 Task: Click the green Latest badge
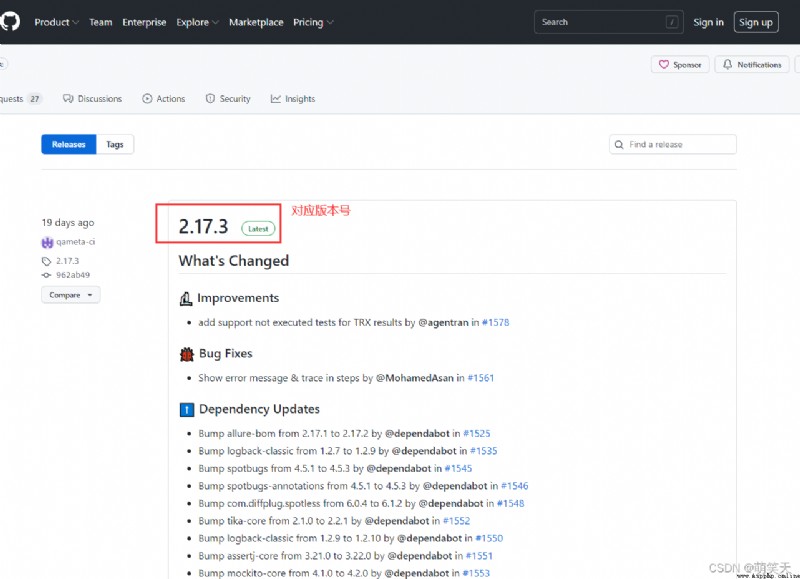258,229
